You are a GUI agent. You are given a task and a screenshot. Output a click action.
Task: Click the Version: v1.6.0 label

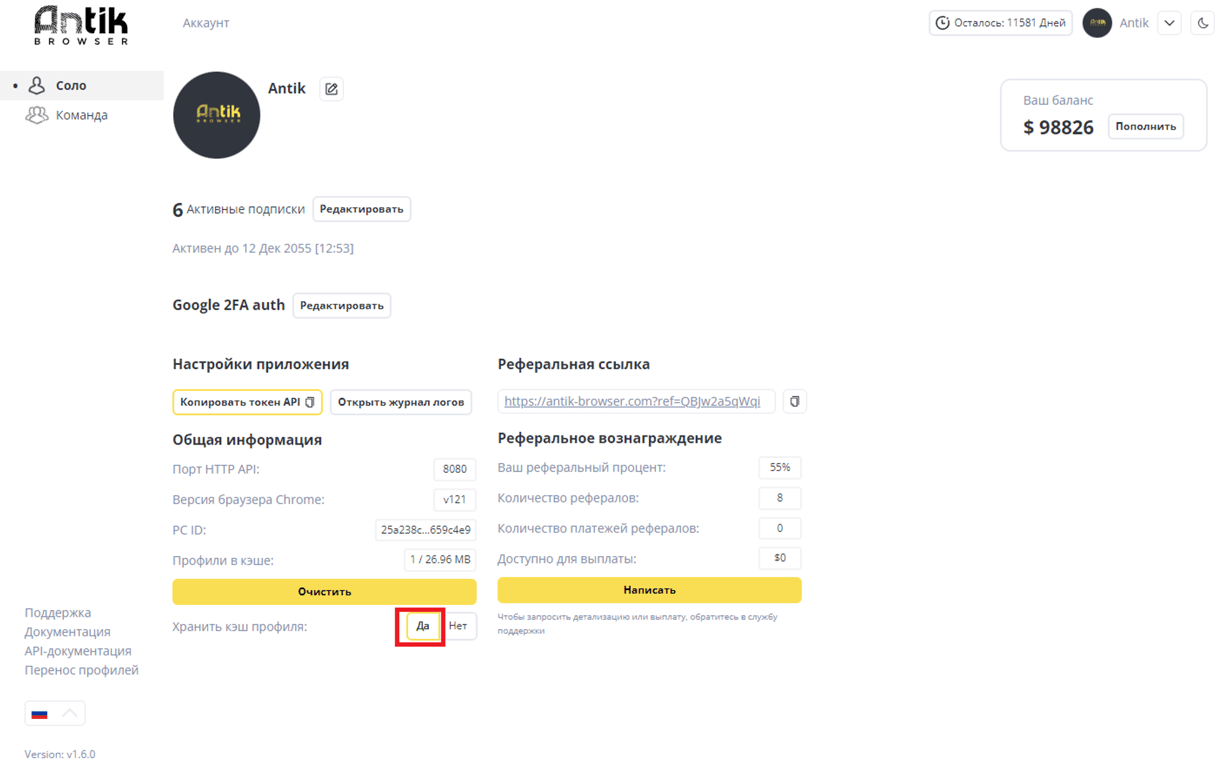click(x=60, y=754)
